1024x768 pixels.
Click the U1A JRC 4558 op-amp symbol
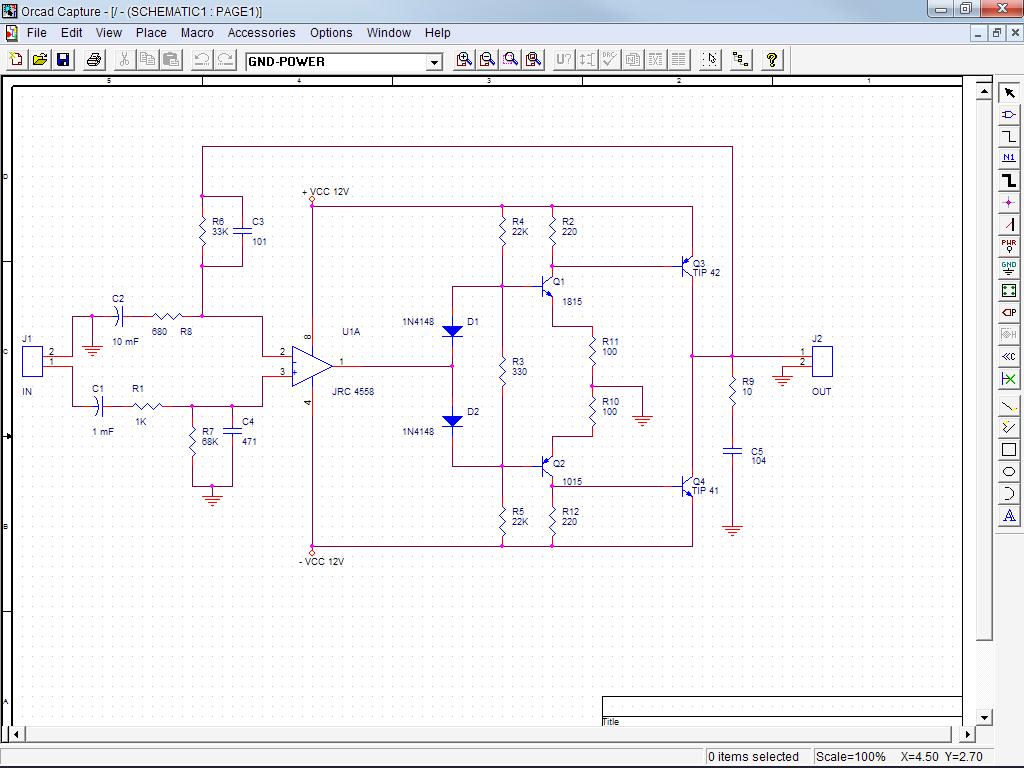tap(311, 365)
